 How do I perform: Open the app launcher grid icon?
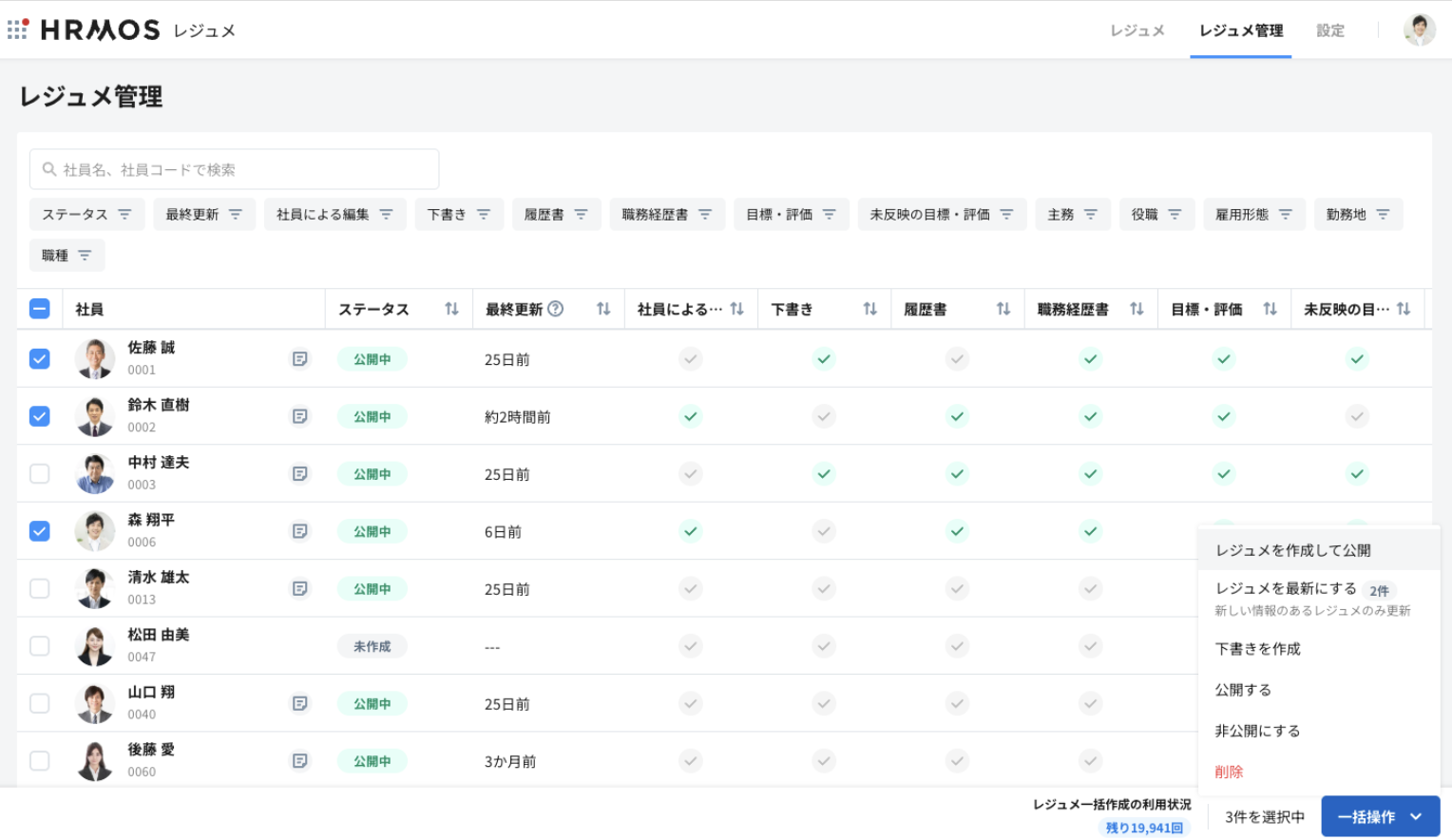pos(17,29)
